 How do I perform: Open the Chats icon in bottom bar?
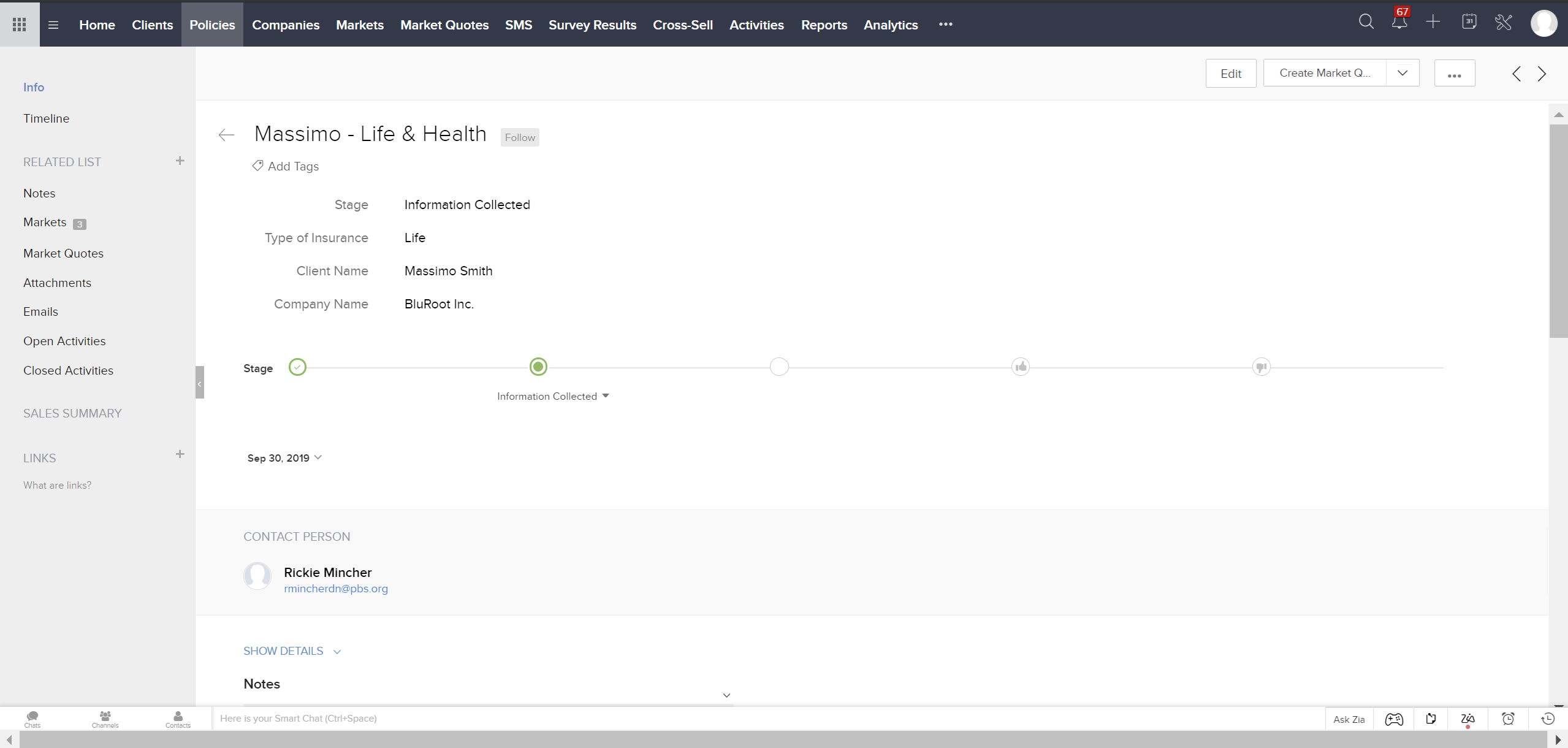[x=32, y=719]
